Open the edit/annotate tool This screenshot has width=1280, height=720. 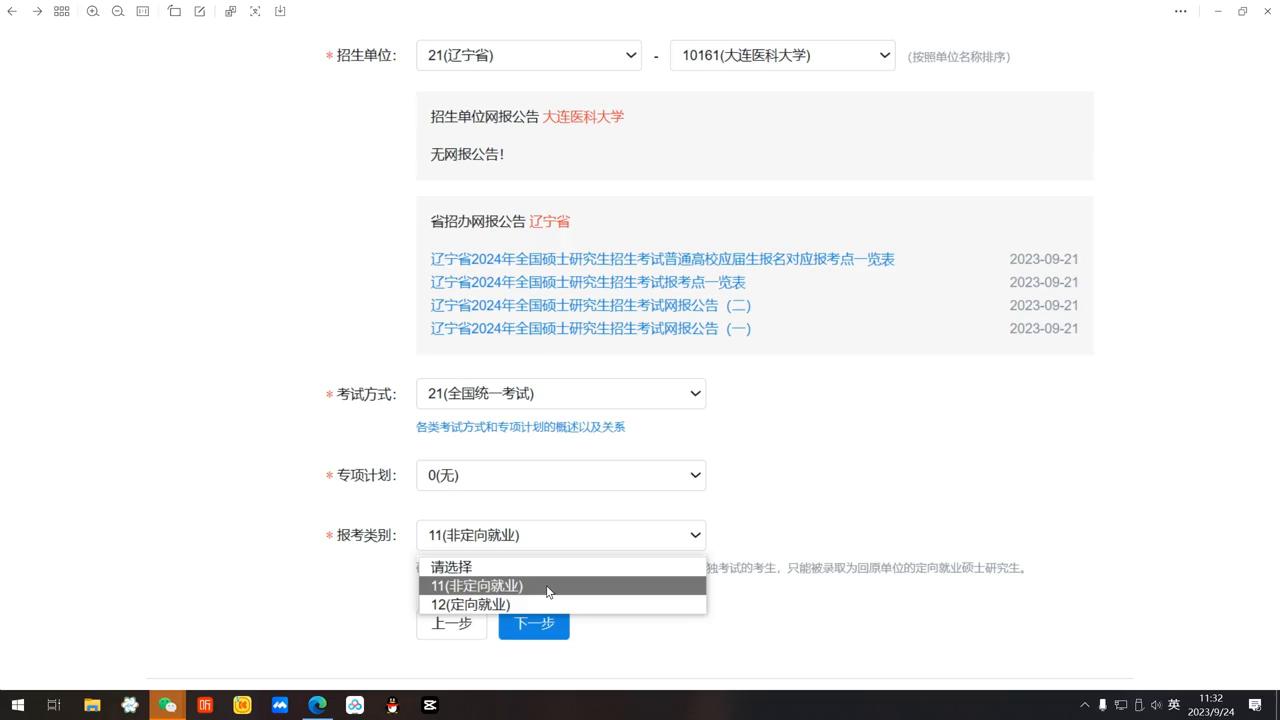click(200, 11)
